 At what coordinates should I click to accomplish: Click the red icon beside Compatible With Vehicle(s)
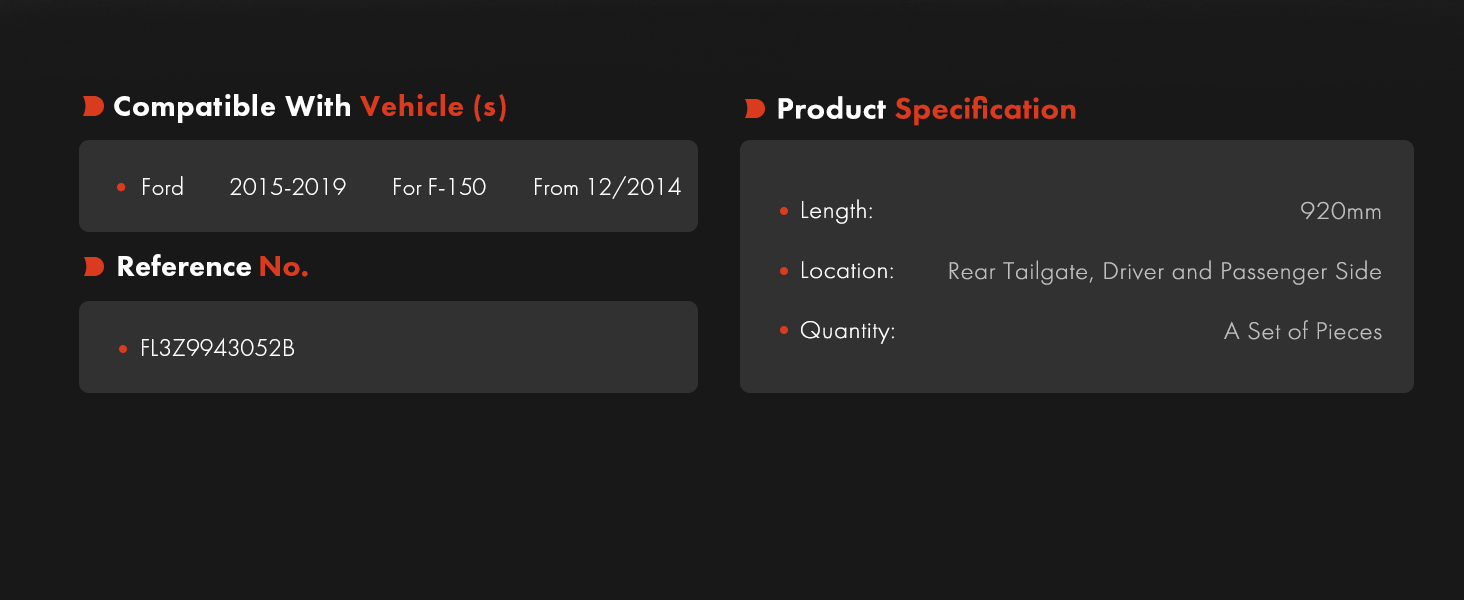click(x=93, y=107)
